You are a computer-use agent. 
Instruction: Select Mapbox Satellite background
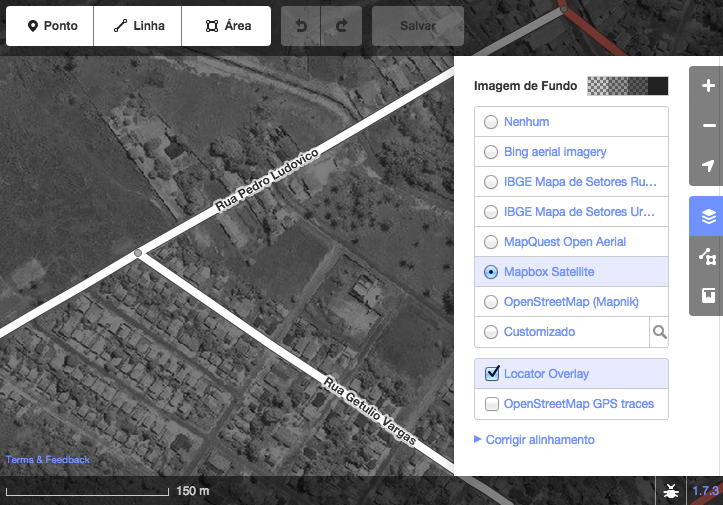pos(571,272)
